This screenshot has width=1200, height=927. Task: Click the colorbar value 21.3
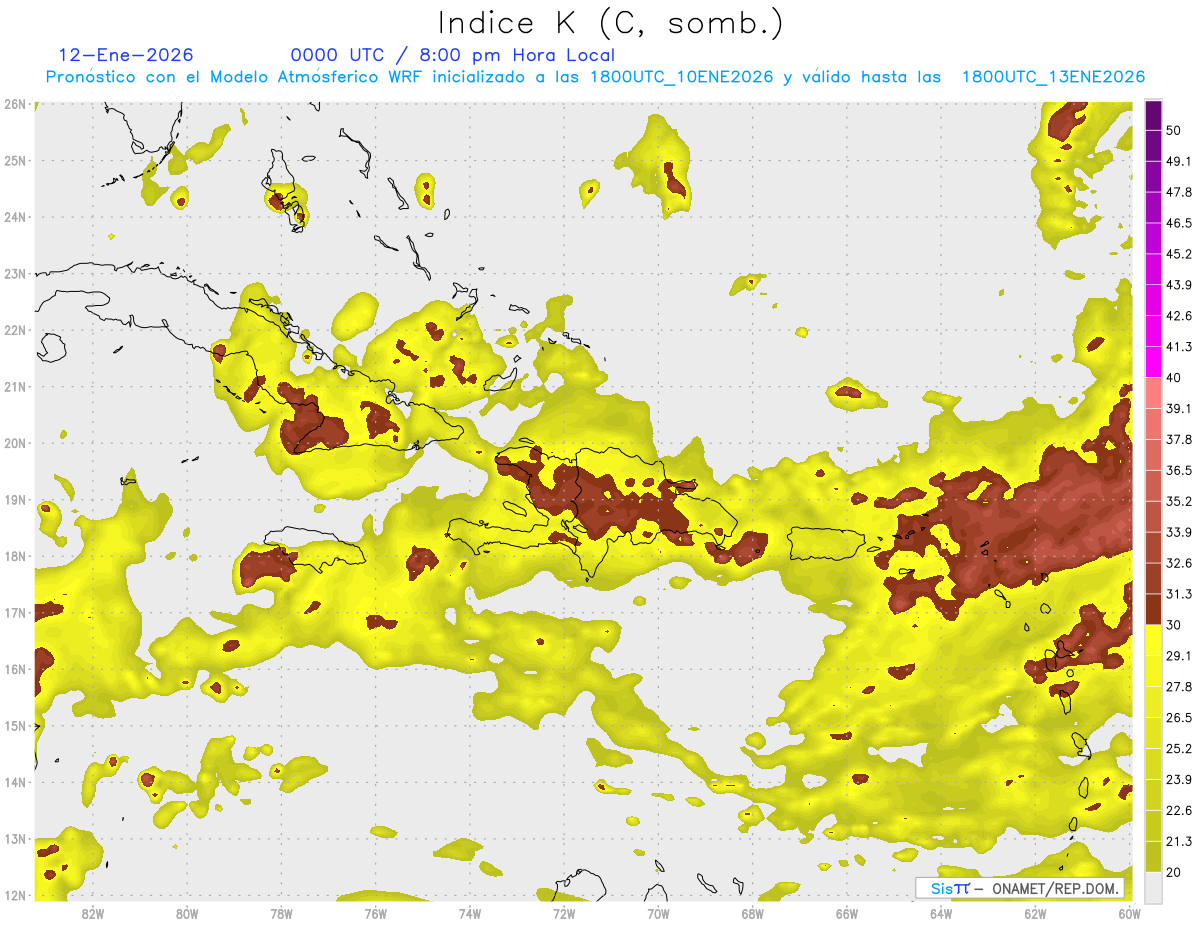point(1179,842)
